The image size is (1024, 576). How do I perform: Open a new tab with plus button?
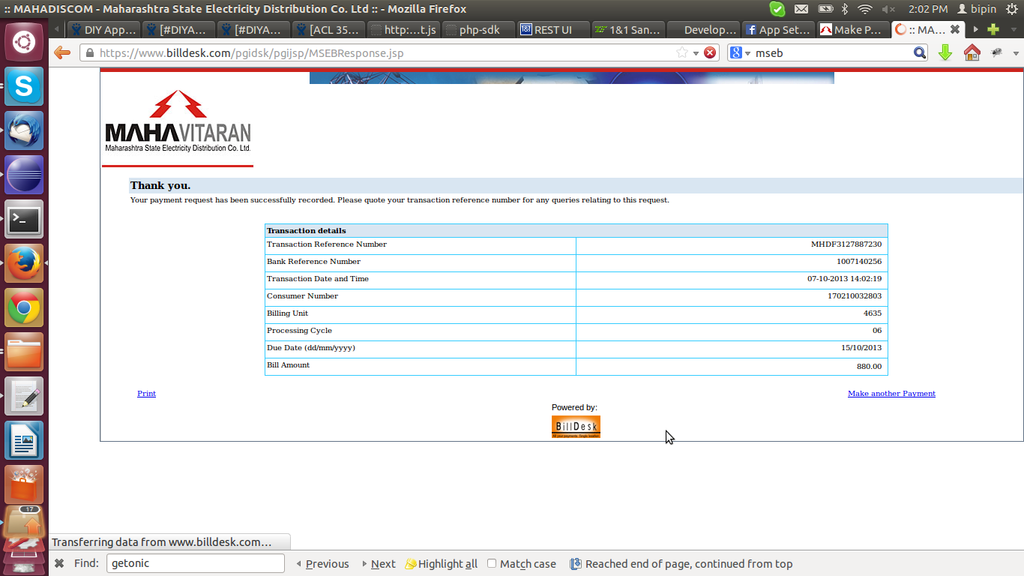[x=993, y=30]
